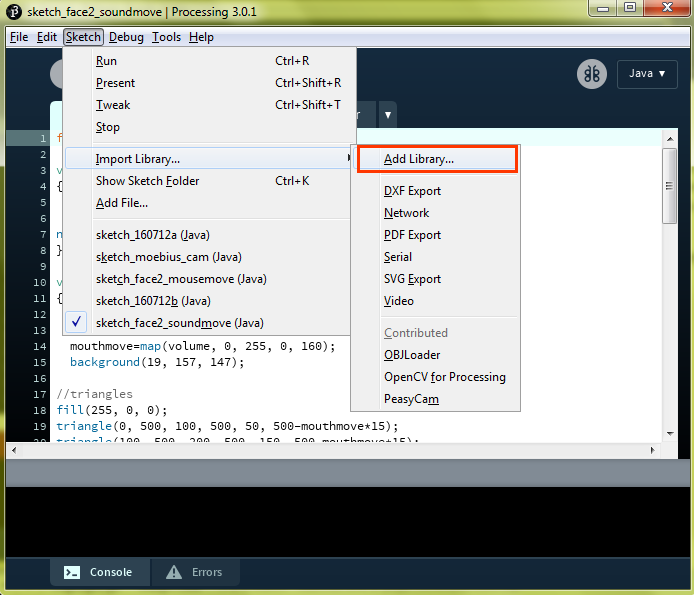Screen dimensions: 694x595
Task: Expand the Import Library submenu
Action: [209, 158]
